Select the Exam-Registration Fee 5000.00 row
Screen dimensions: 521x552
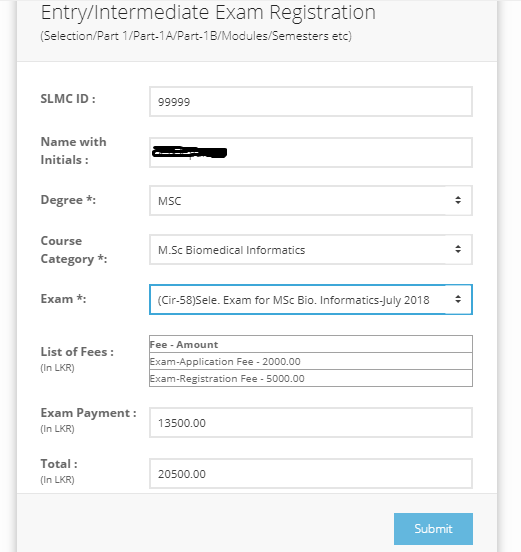point(310,378)
